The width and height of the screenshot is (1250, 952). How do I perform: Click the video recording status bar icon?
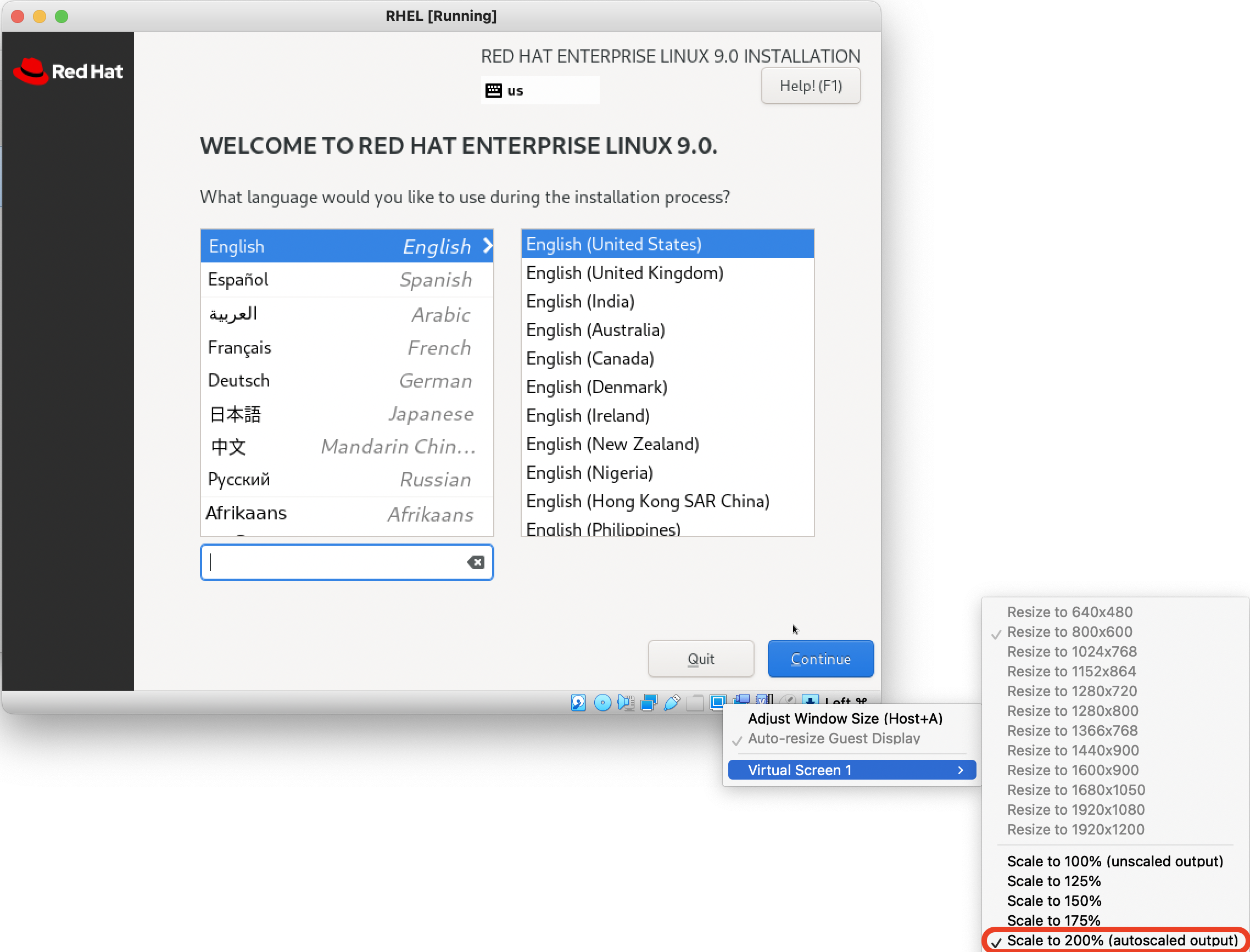[x=741, y=701]
